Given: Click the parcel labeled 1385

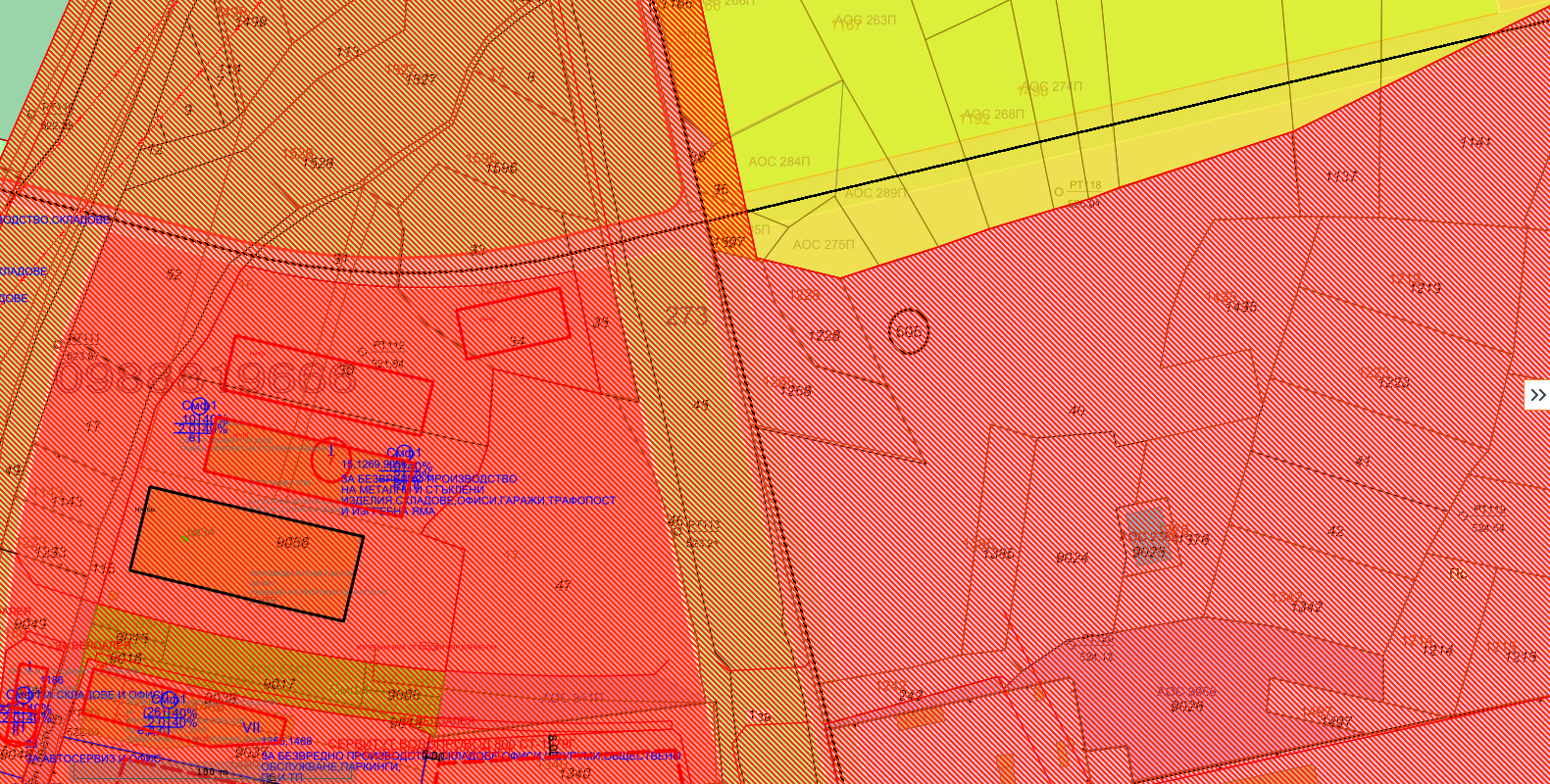Looking at the screenshot, I should 998,554.
